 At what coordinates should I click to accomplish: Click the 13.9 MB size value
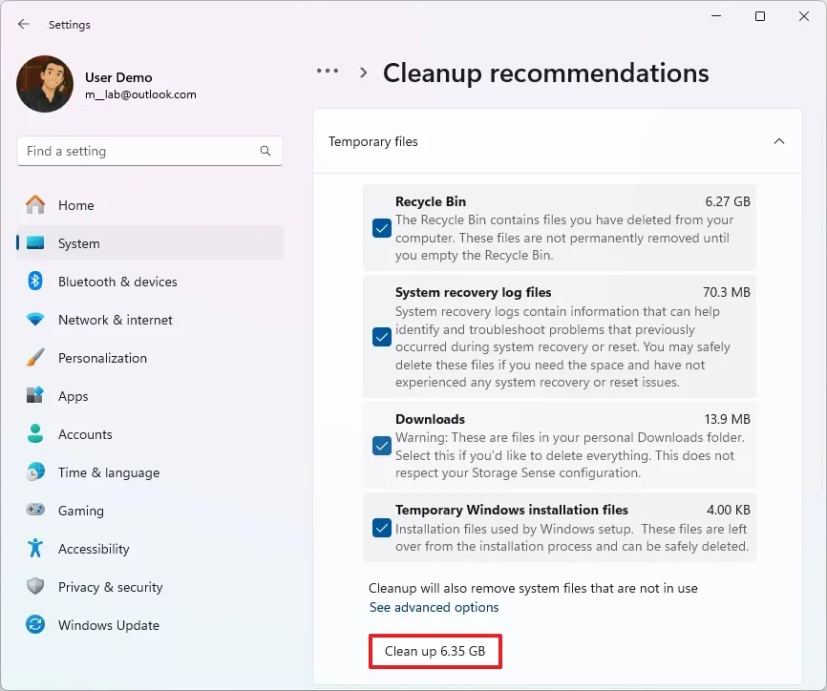point(727,419)
